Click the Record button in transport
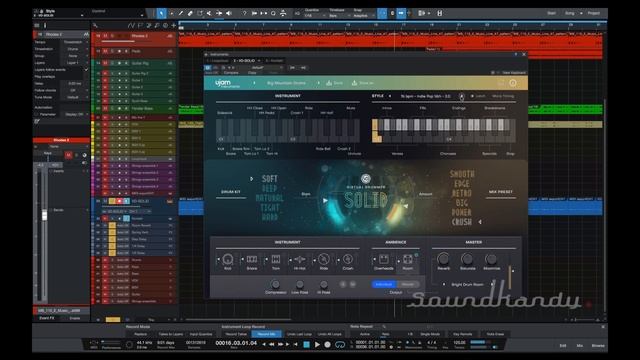Image resolution: width=640 pixels, height=360 pixels. click(x=327, y=344)
